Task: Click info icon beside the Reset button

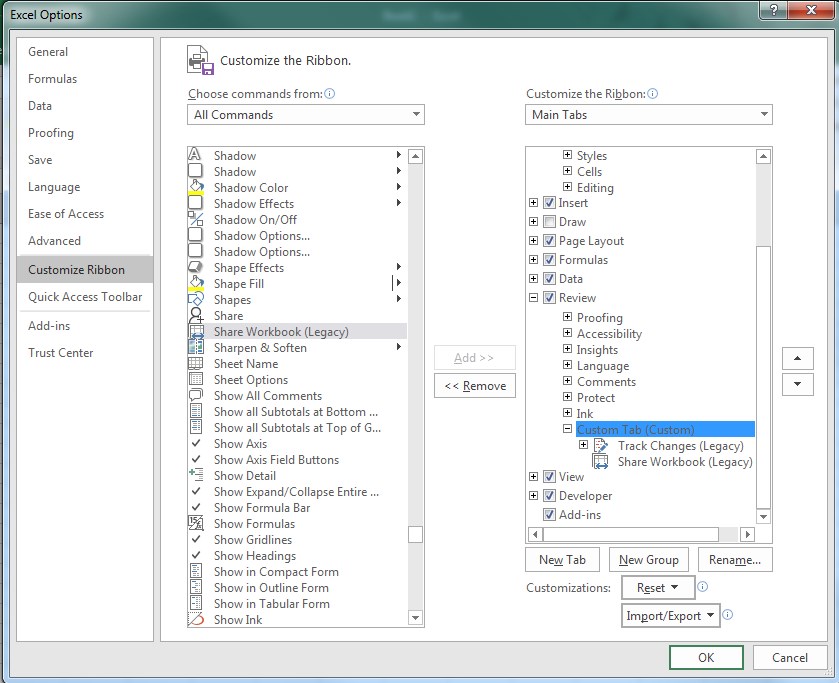Action: (703, 587)
